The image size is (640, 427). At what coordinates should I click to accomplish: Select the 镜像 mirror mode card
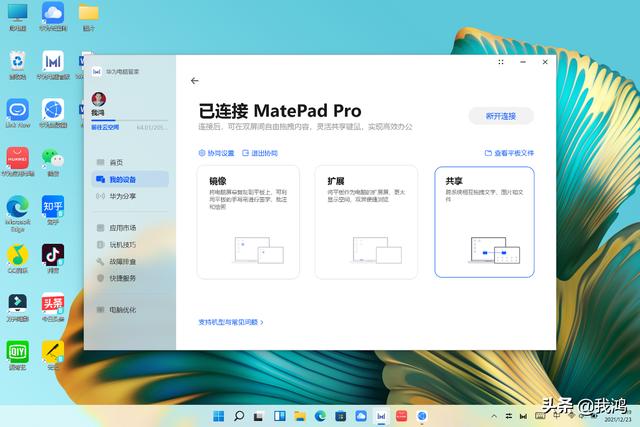click(x=248, y=221)
